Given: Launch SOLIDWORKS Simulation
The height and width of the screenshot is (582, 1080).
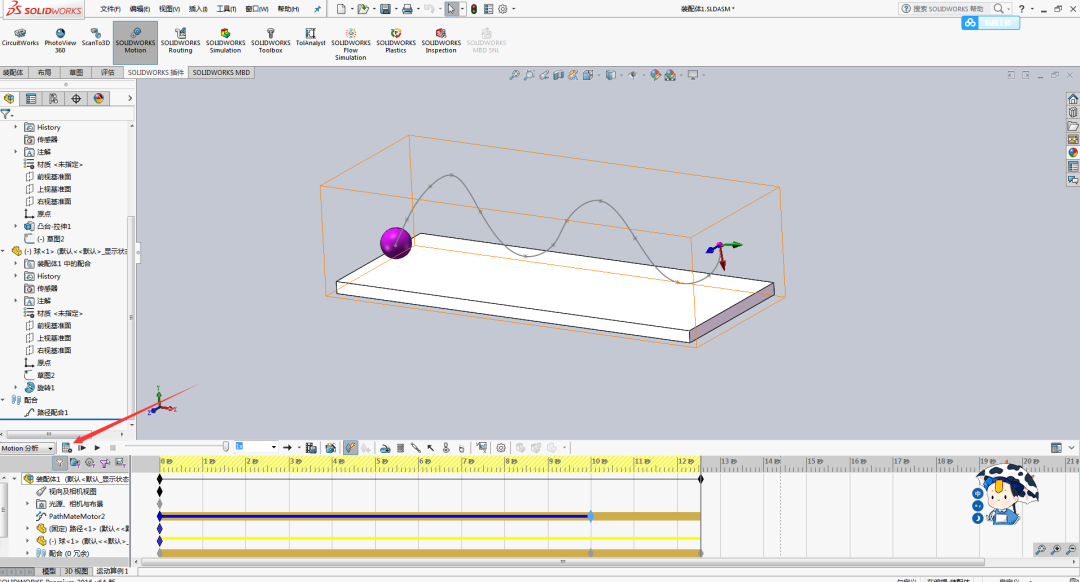Looking at the screenshot, I should click(x=225, y=40).
